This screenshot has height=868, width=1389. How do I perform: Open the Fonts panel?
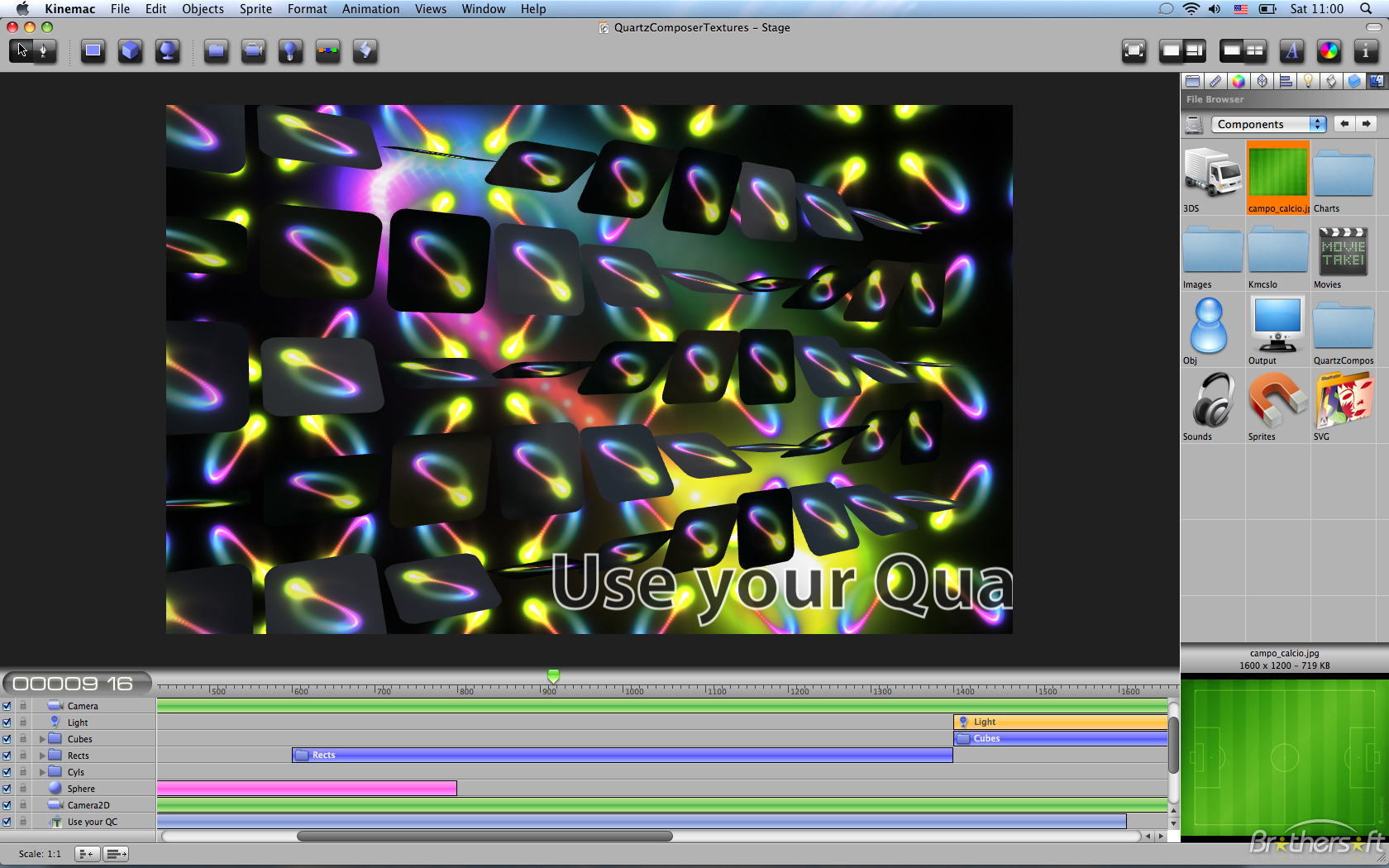pos(1291,51)
